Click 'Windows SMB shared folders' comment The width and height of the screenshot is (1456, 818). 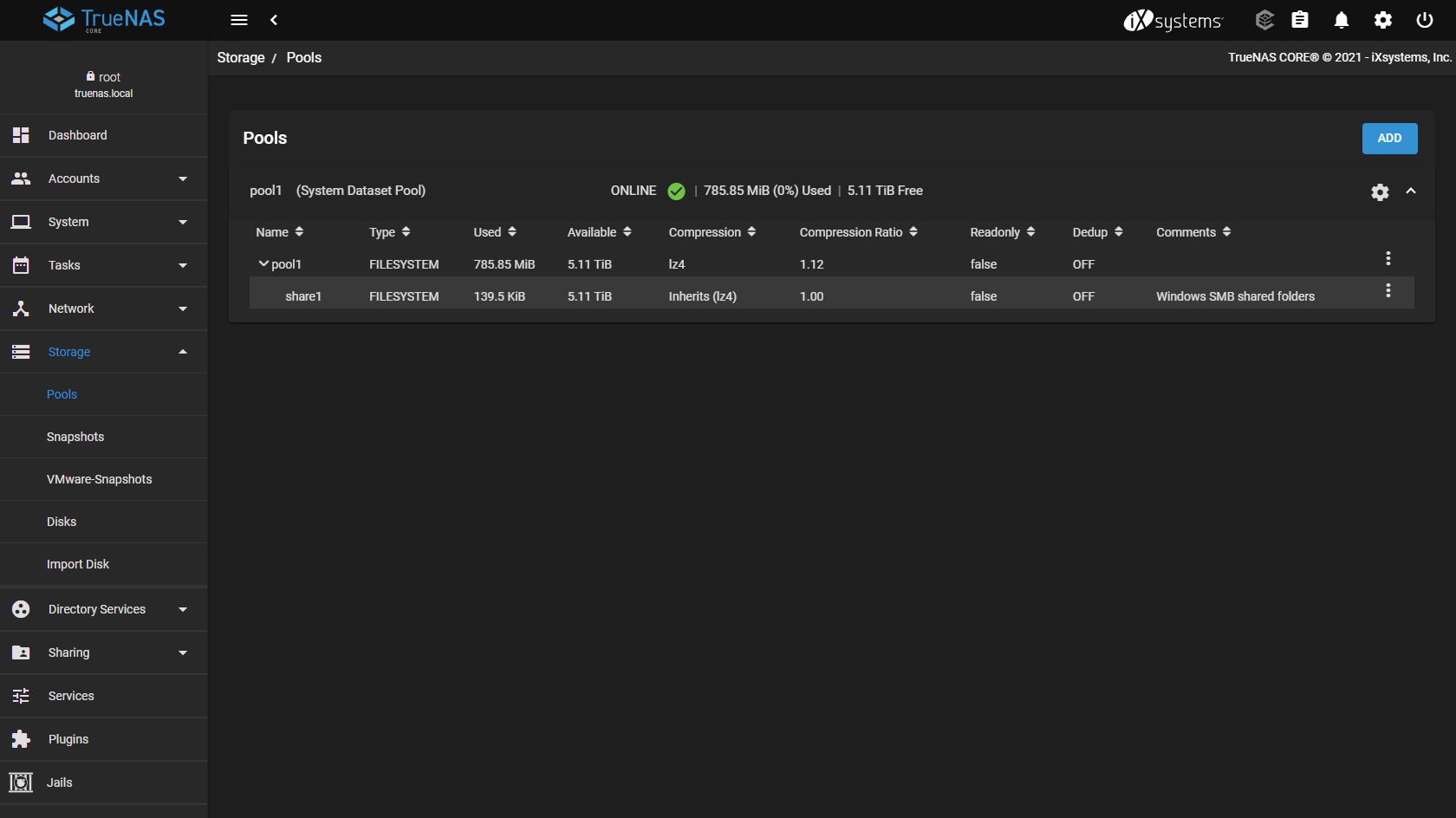pyautogui.click(x=1235, y=296)
